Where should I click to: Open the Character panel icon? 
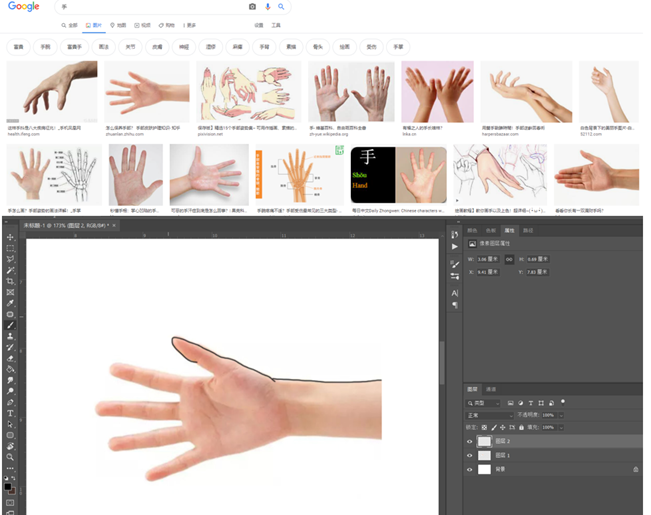click(455, 293)
